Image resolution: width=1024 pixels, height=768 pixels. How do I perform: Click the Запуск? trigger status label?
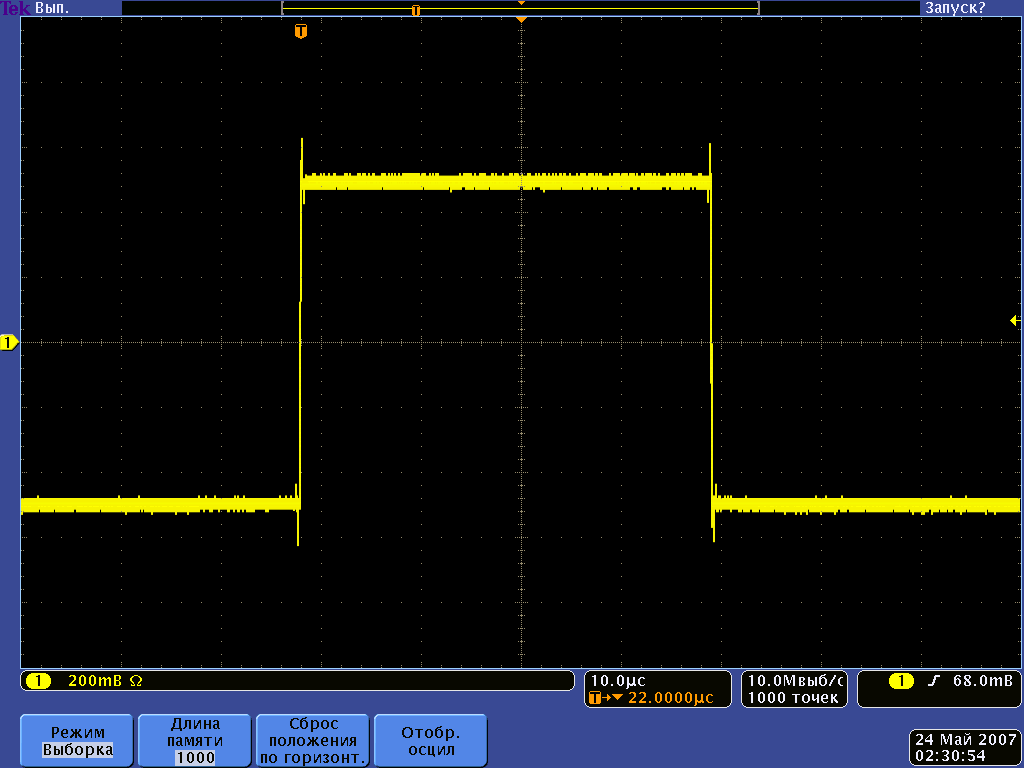click(x=954, y=7)
